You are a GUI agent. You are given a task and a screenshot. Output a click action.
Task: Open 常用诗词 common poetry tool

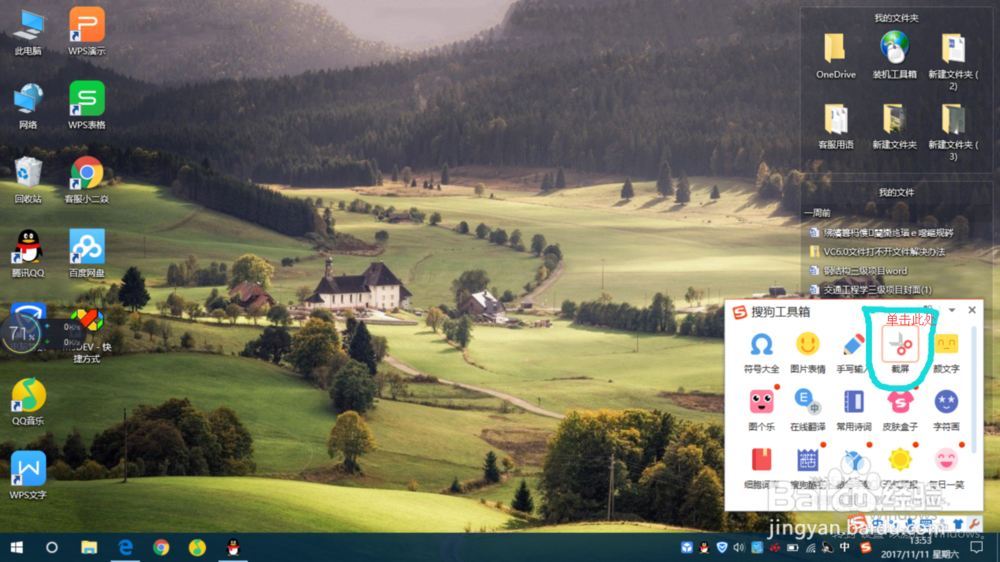(x=853, y=410)
